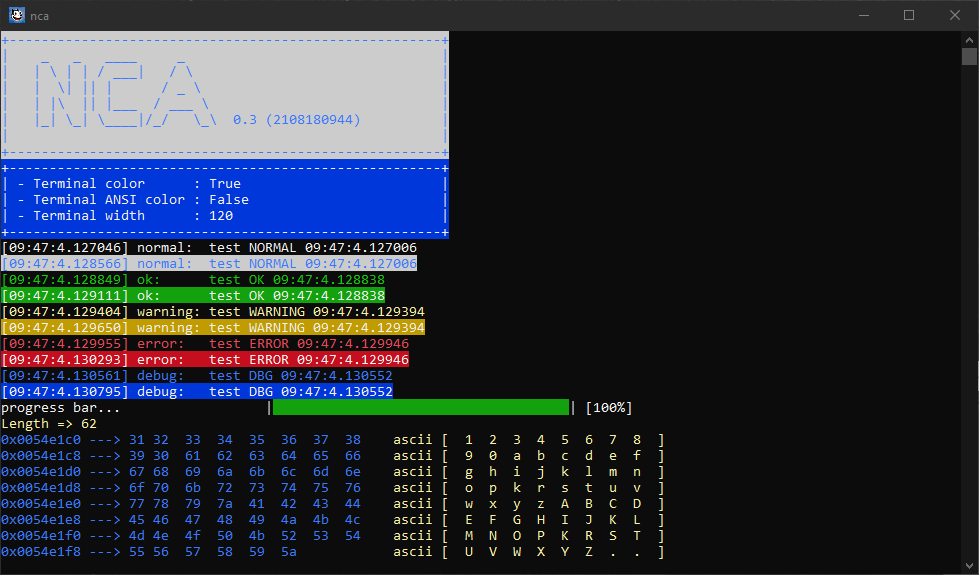Click the green-highlighted 'test OK' log line
The height and width of the screenshot is (575, 979).
point(193,296)
